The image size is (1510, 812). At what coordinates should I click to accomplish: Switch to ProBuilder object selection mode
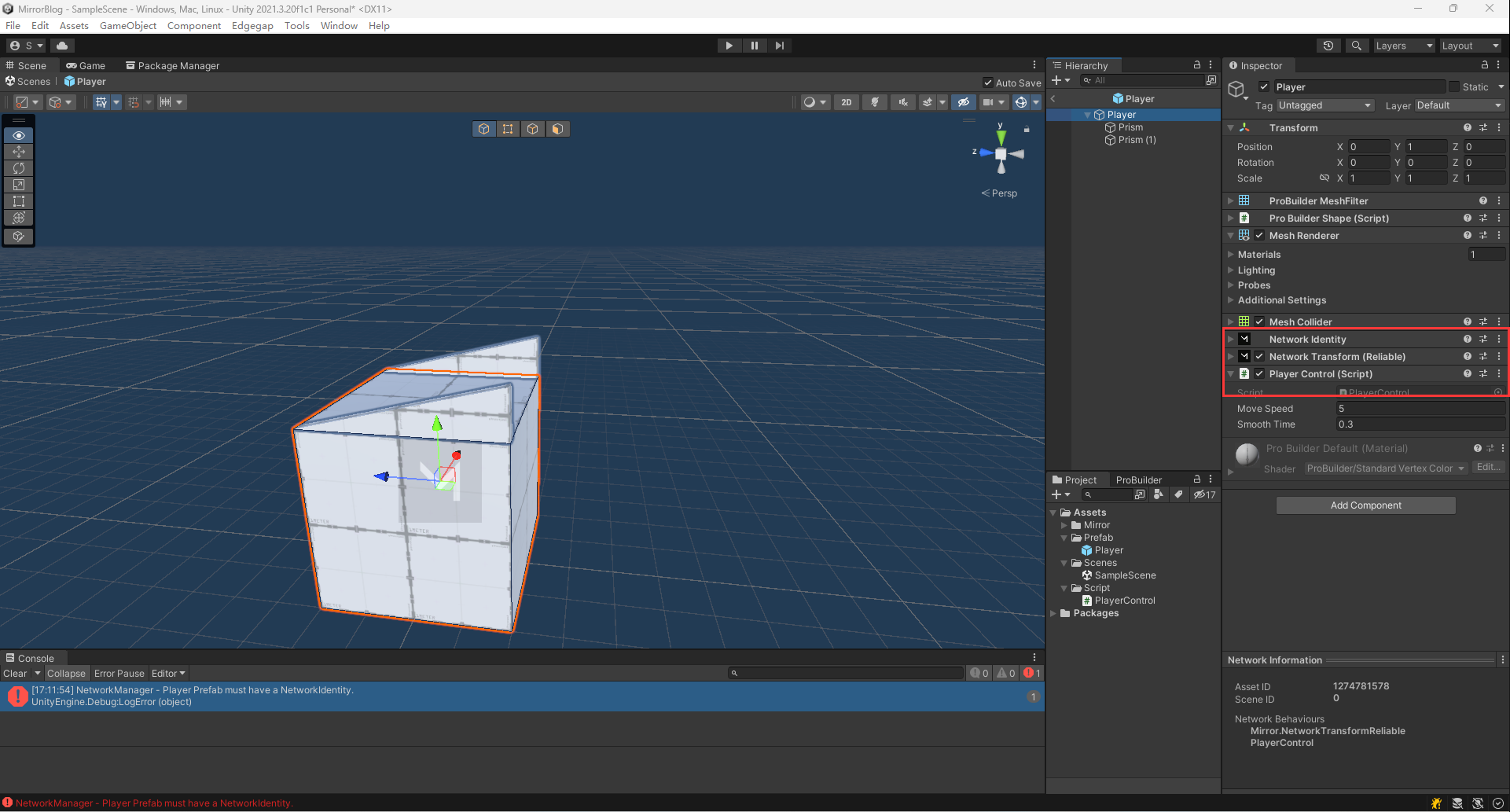tap(484, 129)
